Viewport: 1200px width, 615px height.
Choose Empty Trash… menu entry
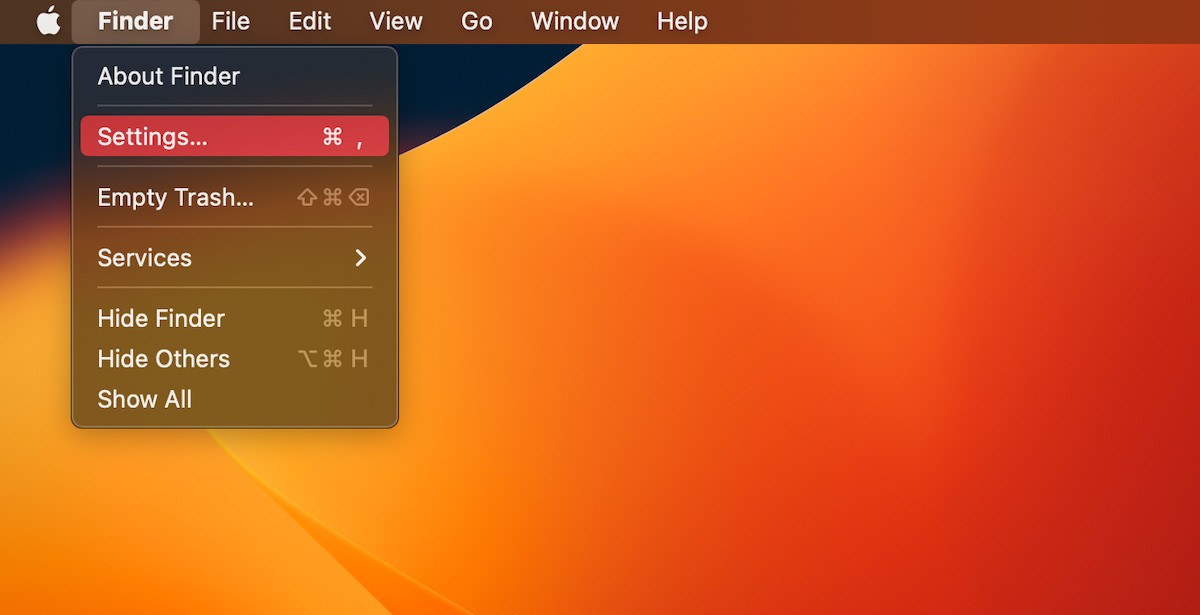pos(235,197)
